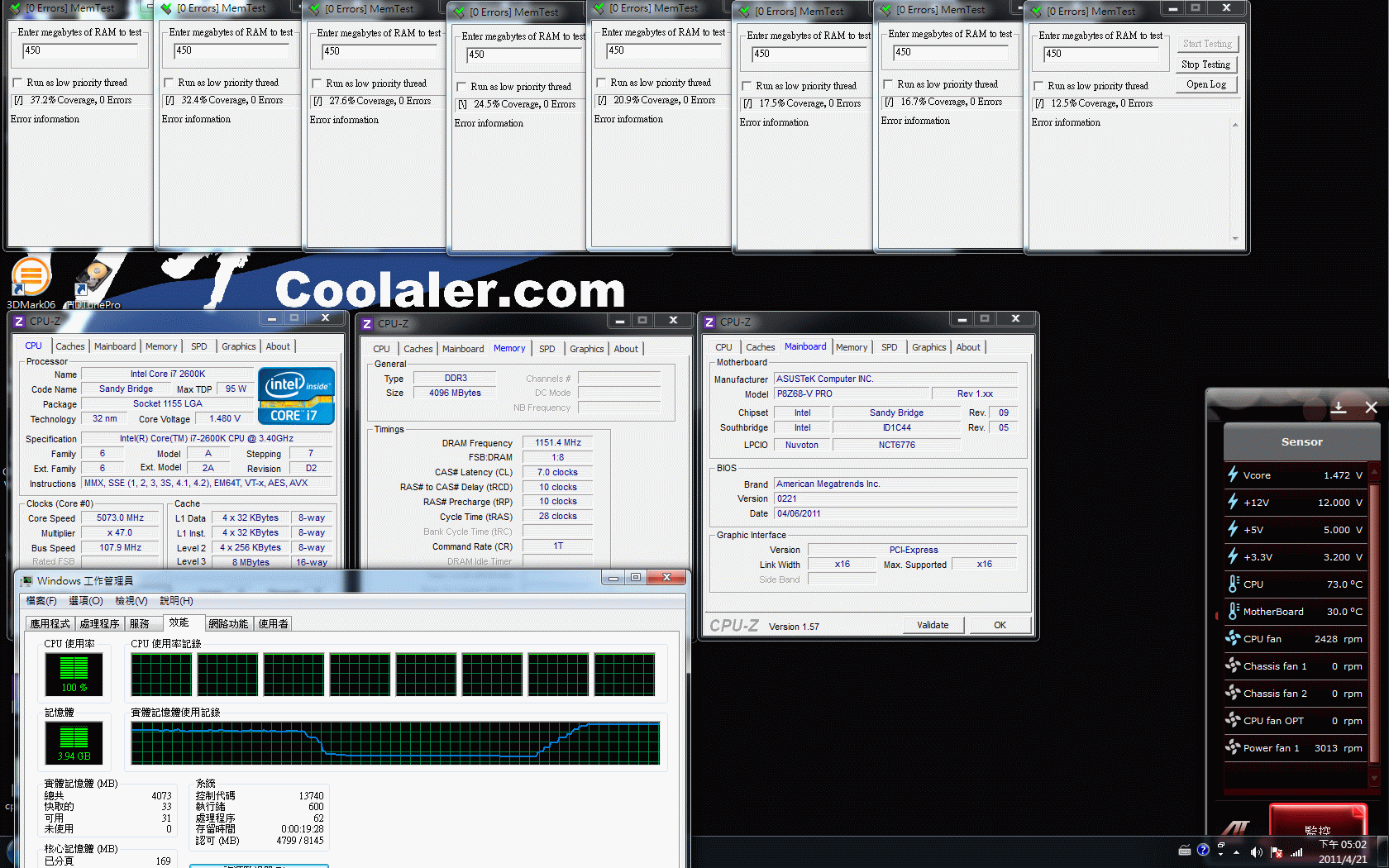Open the 檢視(V) menu in Task Manager

coord(131,601)
